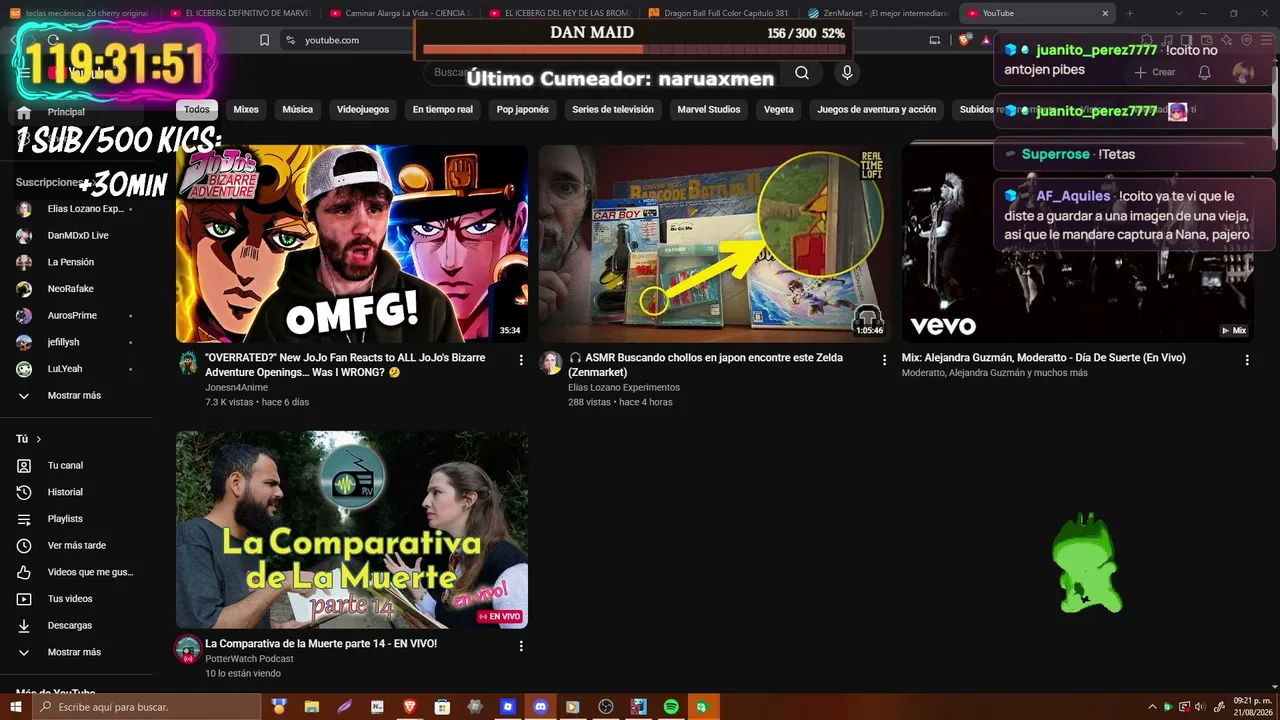
Task: Click the YouTube search magnifier button
Action: tap(802, 73)
